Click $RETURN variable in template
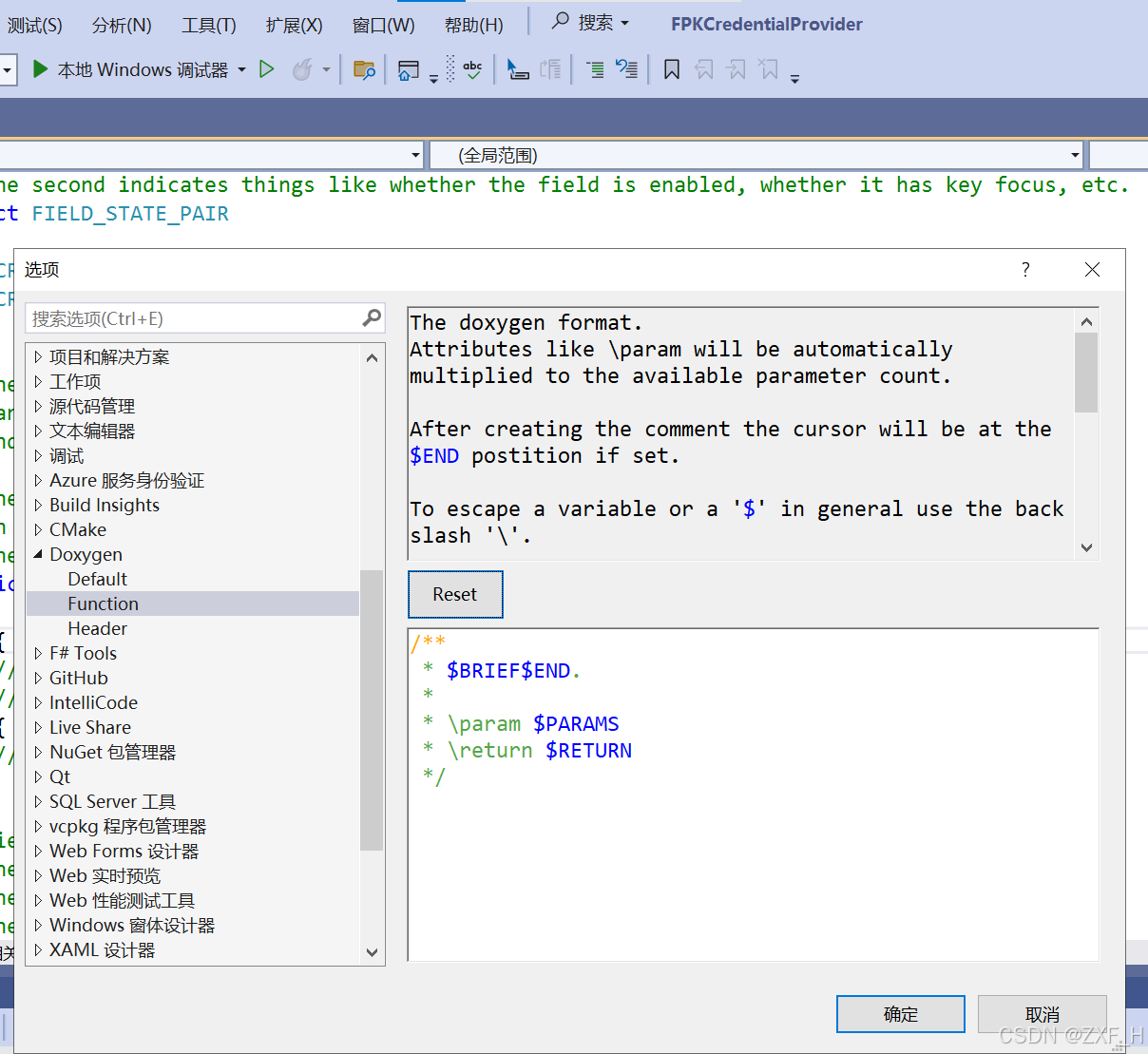Screen dimensions: 1148x1054 (x=588, y=751)
